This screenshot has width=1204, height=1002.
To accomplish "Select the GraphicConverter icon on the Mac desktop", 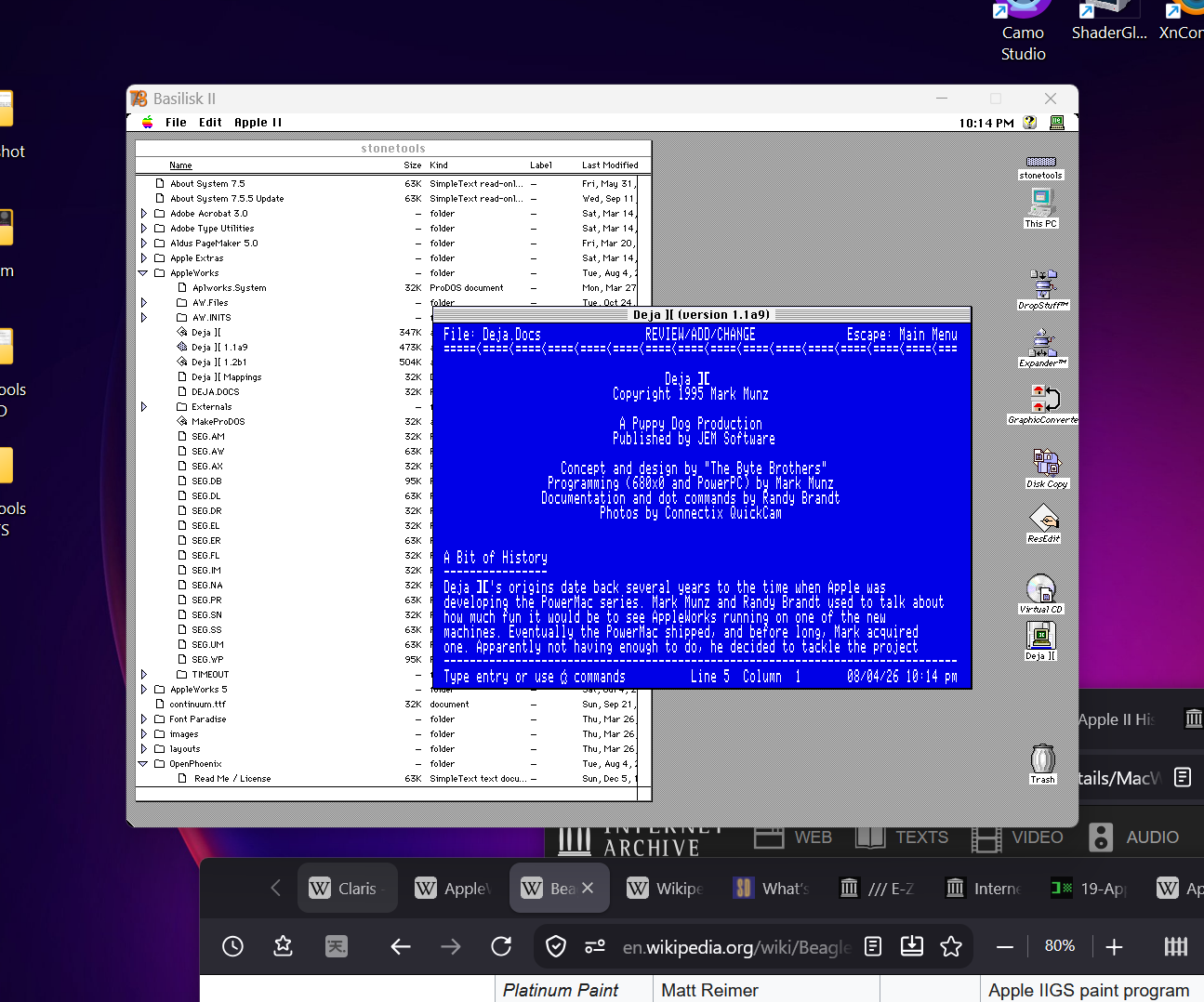I will (1043, 404).
